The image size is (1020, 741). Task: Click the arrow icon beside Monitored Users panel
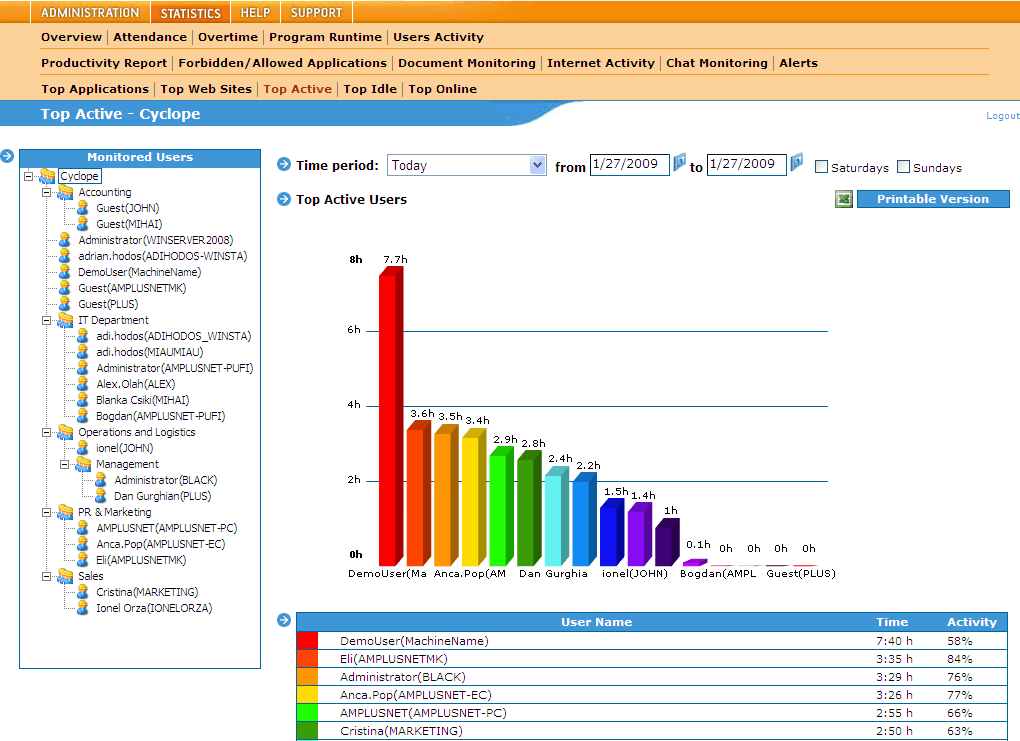[7, 156]
